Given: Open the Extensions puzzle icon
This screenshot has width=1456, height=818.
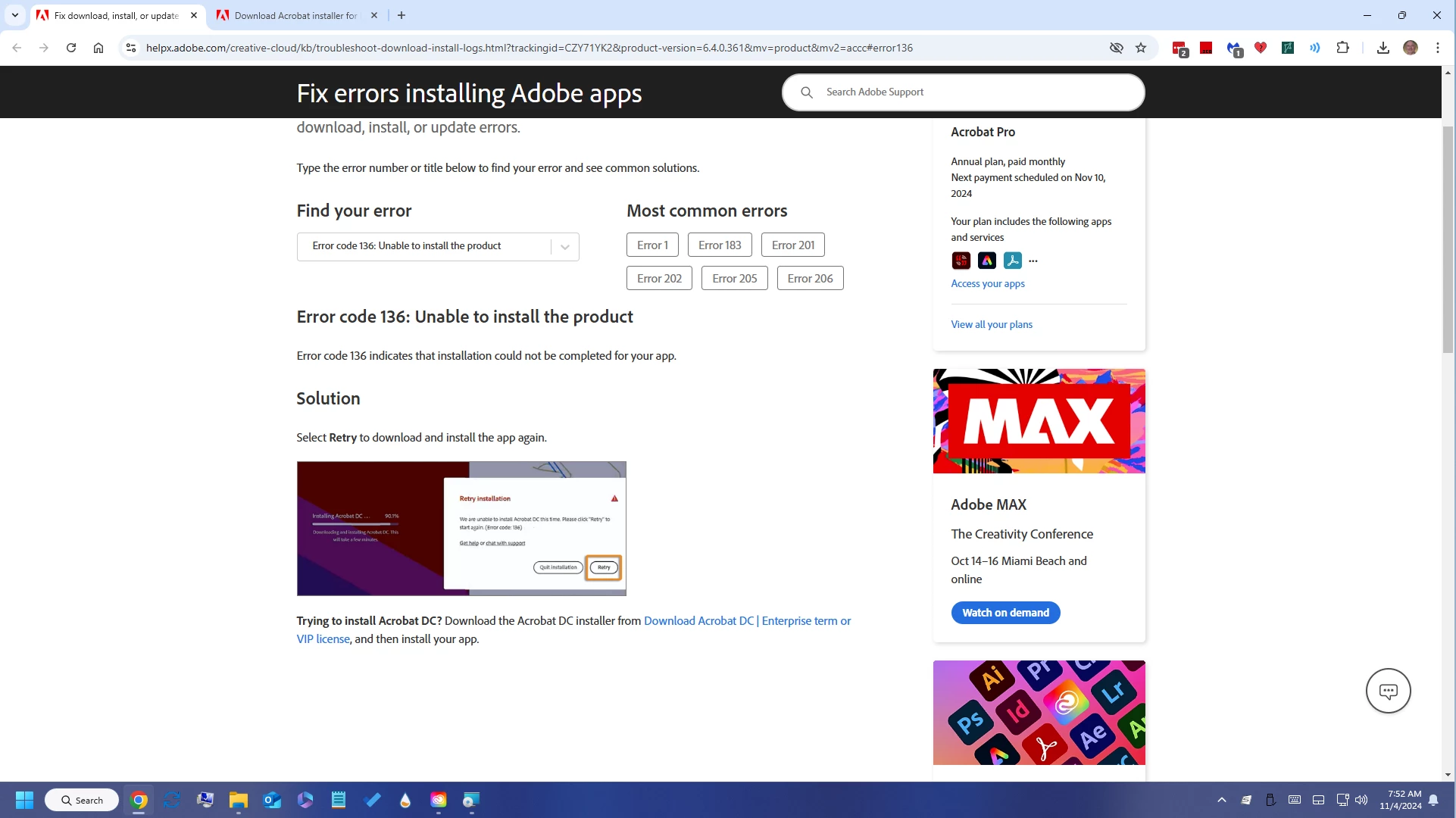Looking at the screenshot, I should pyautogui.click(x=1342, y=48).
